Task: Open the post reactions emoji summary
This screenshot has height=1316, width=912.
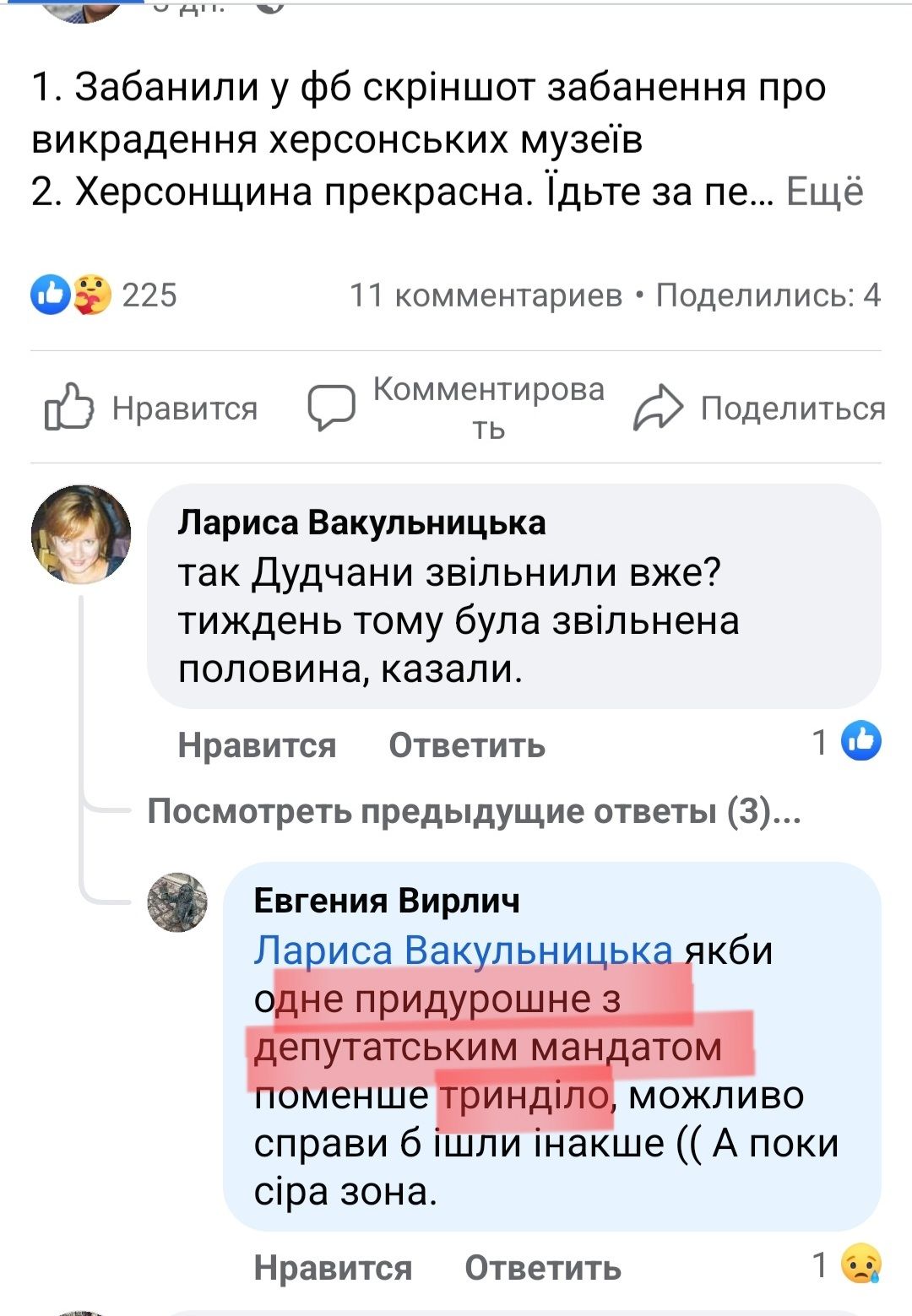Action: (71, 295)
